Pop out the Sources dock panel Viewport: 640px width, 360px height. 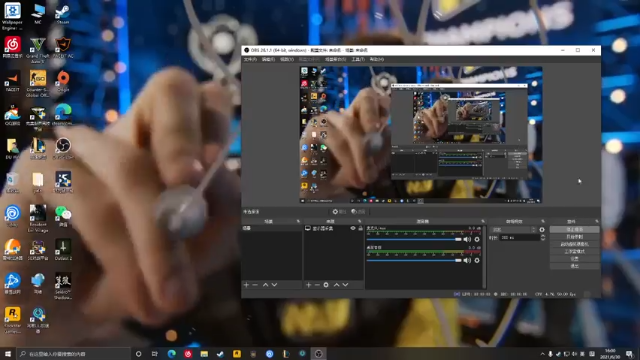click(360, 221)
